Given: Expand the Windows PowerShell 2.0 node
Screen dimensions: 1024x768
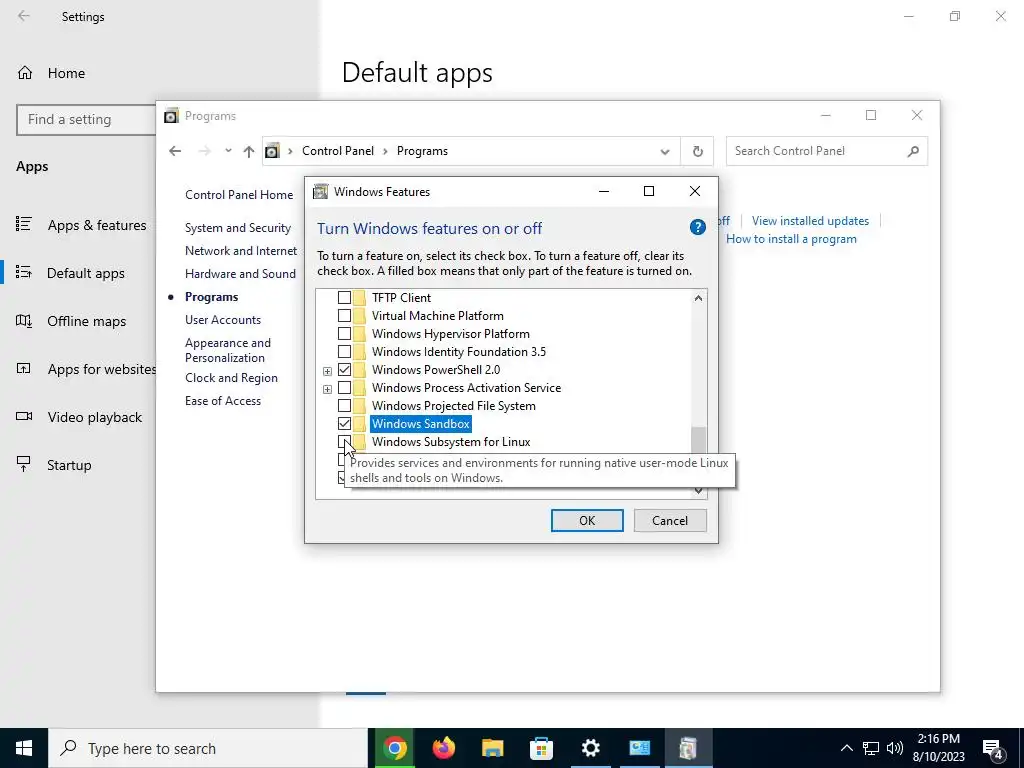Looking at the screenshot, I should coord(327,371).
